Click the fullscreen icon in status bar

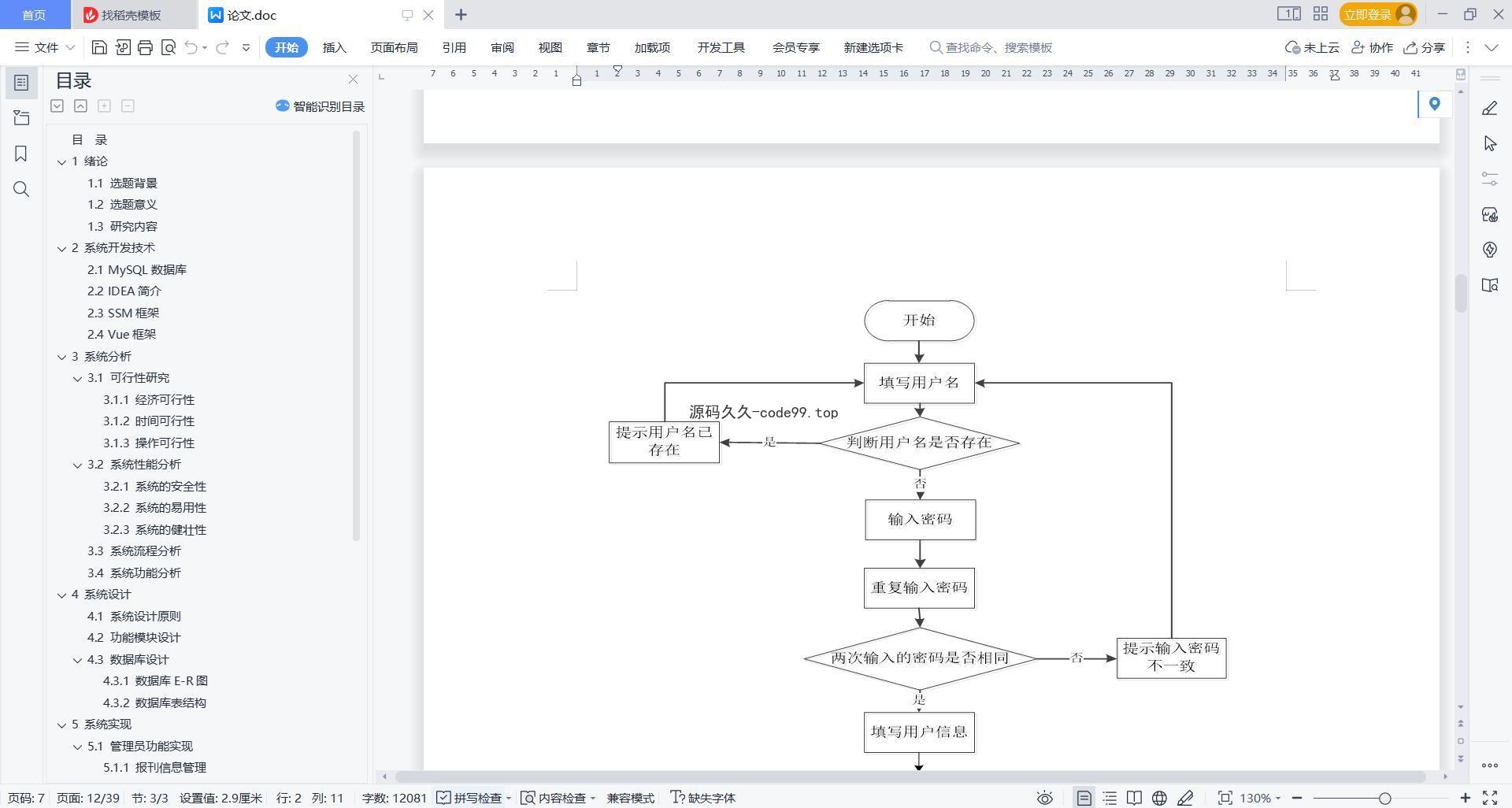tap(1490, 798)
